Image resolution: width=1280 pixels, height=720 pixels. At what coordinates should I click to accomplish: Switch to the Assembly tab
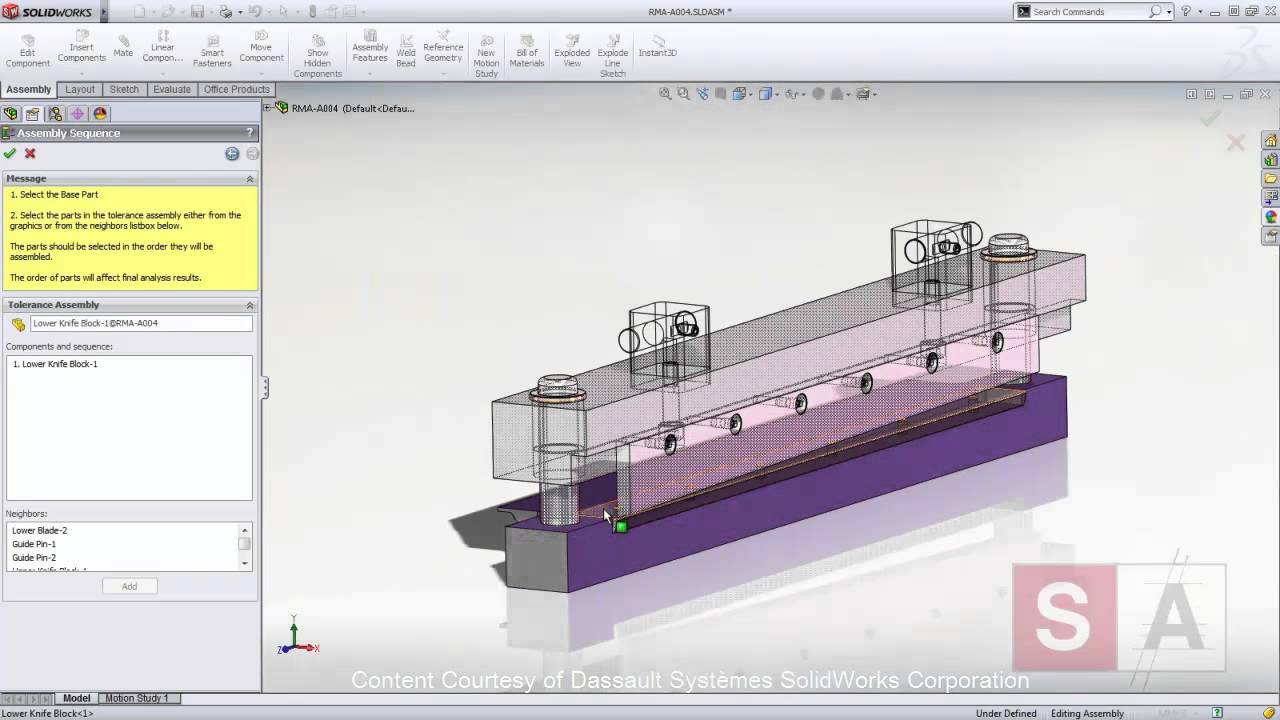click(29, 89)
